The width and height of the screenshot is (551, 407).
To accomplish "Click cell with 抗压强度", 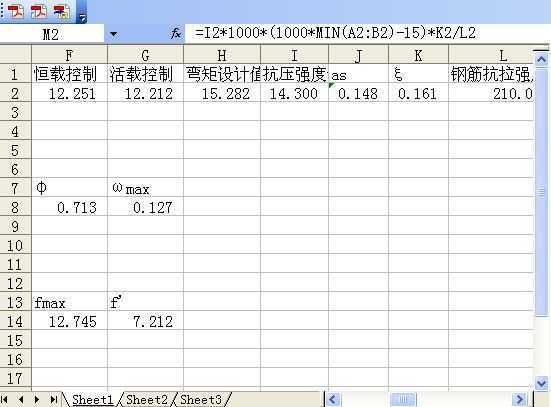I will [294, 73].
